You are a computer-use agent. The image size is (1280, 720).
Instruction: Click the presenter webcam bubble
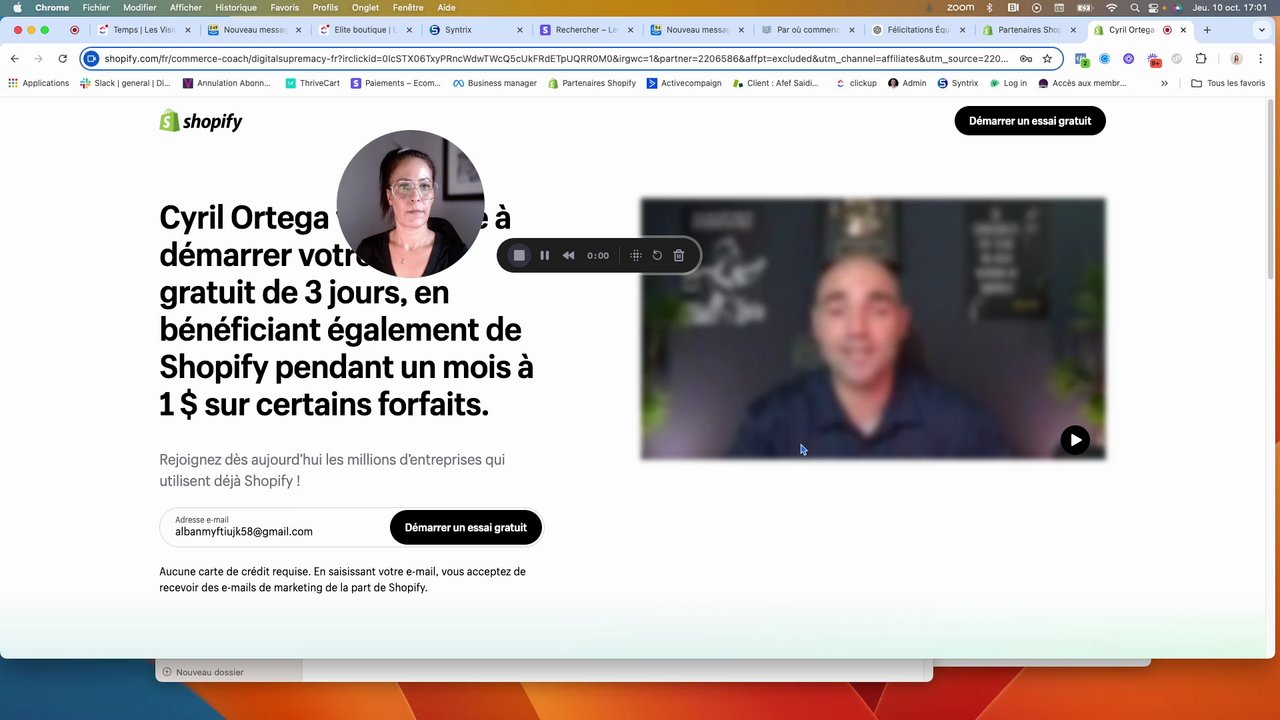click(410, 204)
